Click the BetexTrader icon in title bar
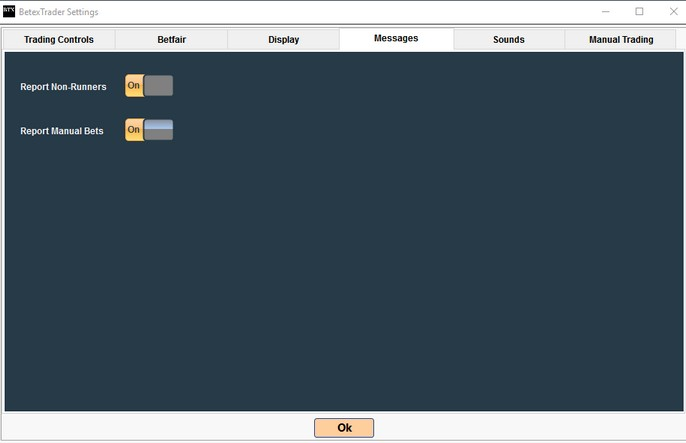This screenshot has width=686, height=443. click(9, 11)
